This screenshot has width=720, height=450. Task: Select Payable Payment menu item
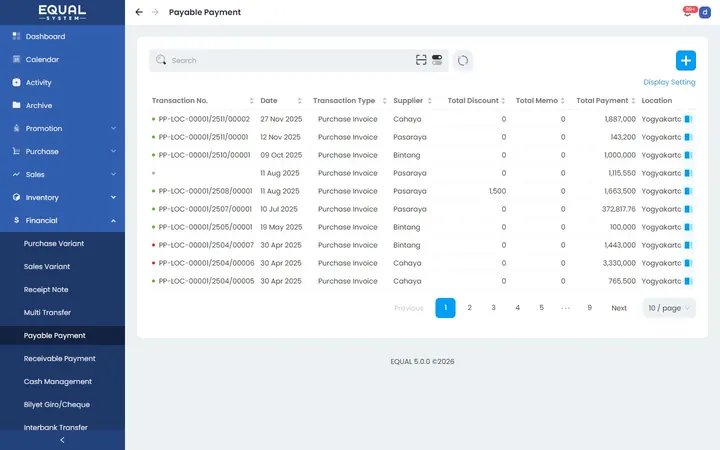pyautogui.click(x=55, y=335)
